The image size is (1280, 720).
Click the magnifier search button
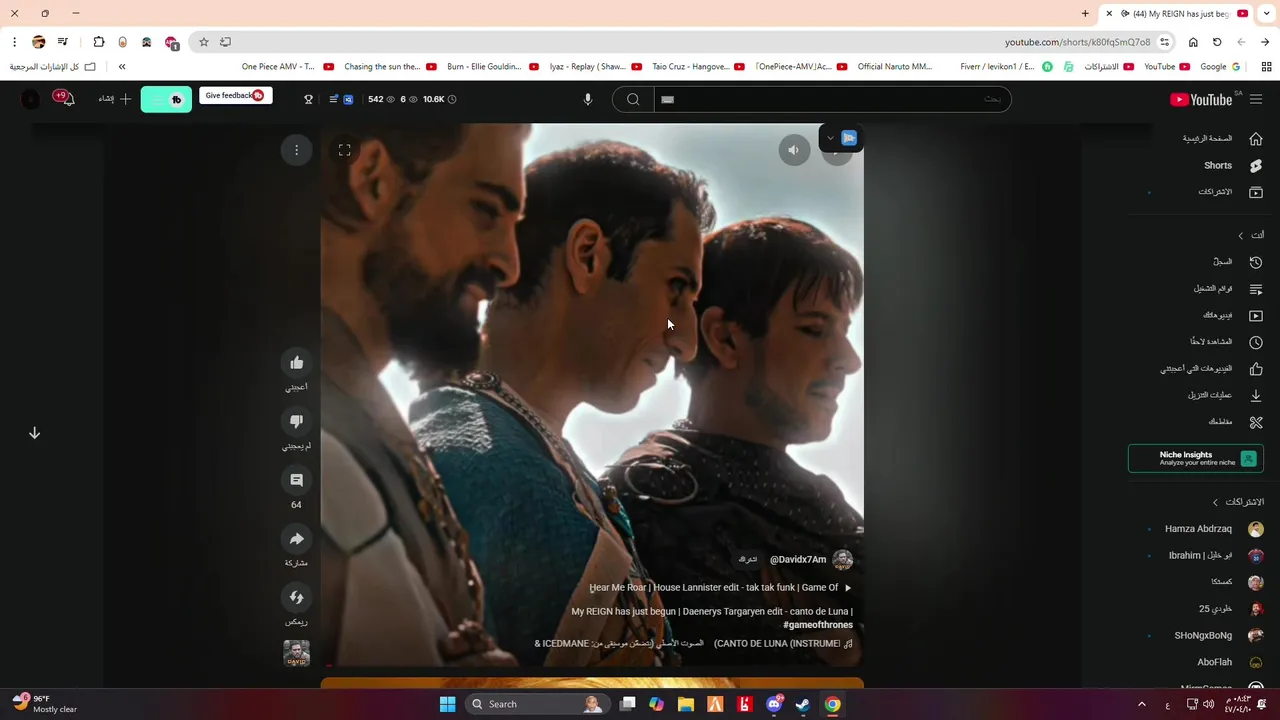633,99
